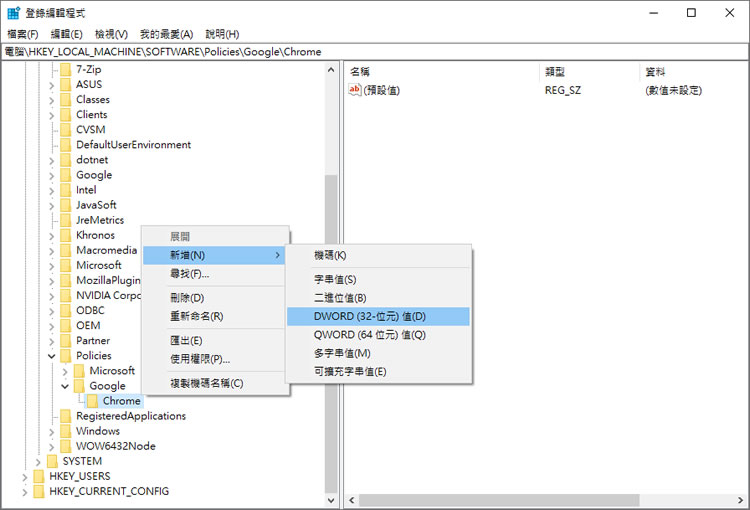
Task: Click the CVSM folder icon
Action: (x=66, y=130)
